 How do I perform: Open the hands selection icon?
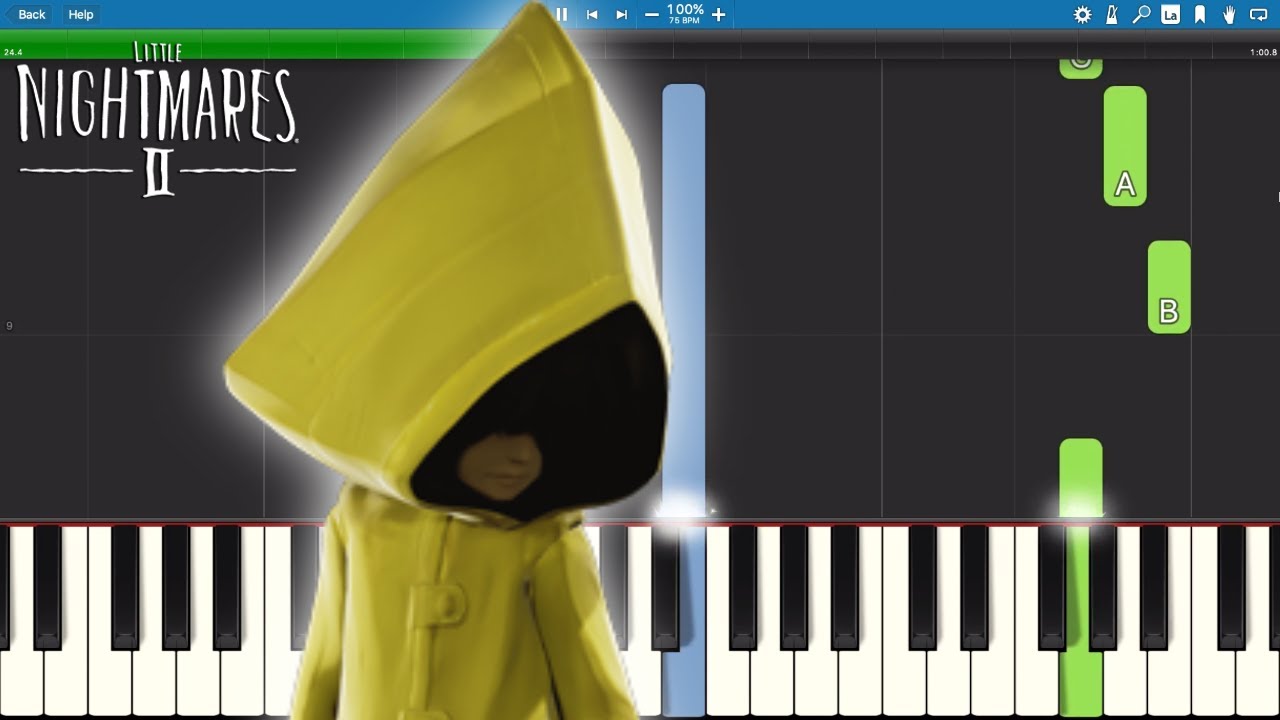tap(1229, 14)
